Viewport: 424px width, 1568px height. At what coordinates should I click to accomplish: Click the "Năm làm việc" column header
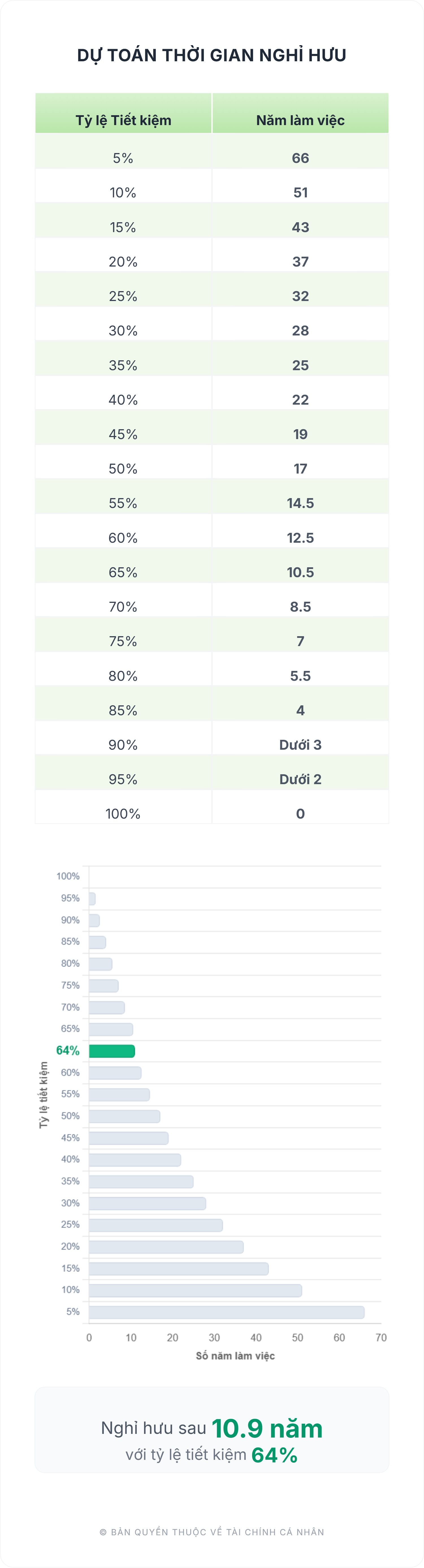[x=300, y=120]
